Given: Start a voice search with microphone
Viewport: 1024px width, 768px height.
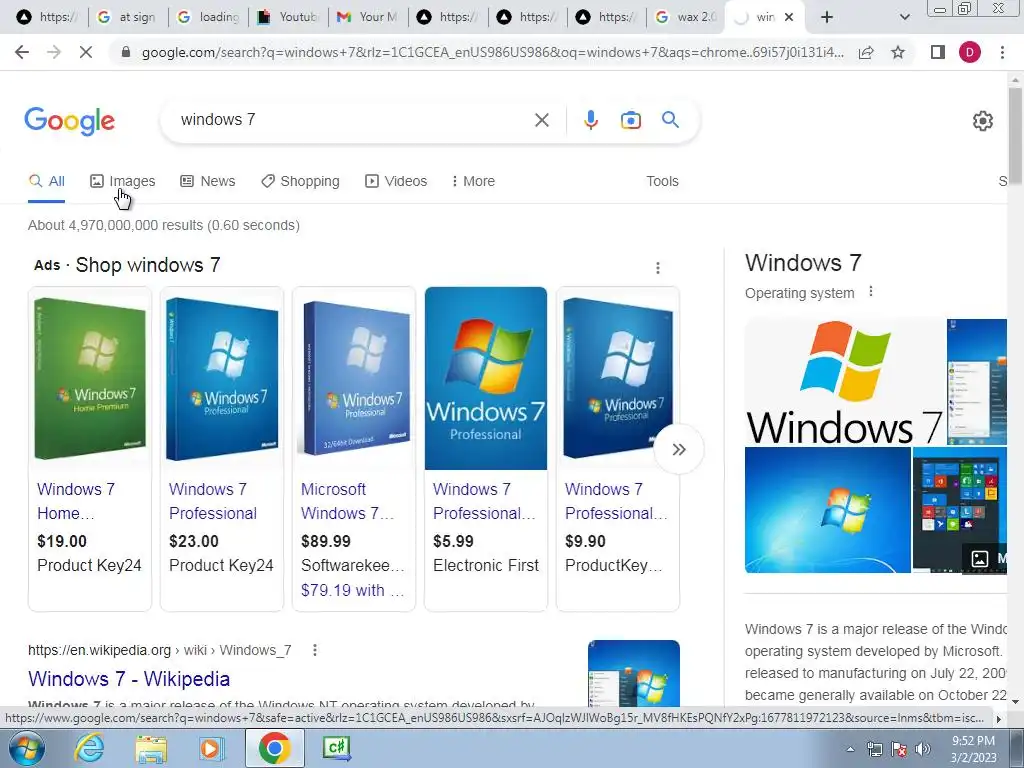Looking at the screenshot, I should pyautogui.click(x=590, y=120).
